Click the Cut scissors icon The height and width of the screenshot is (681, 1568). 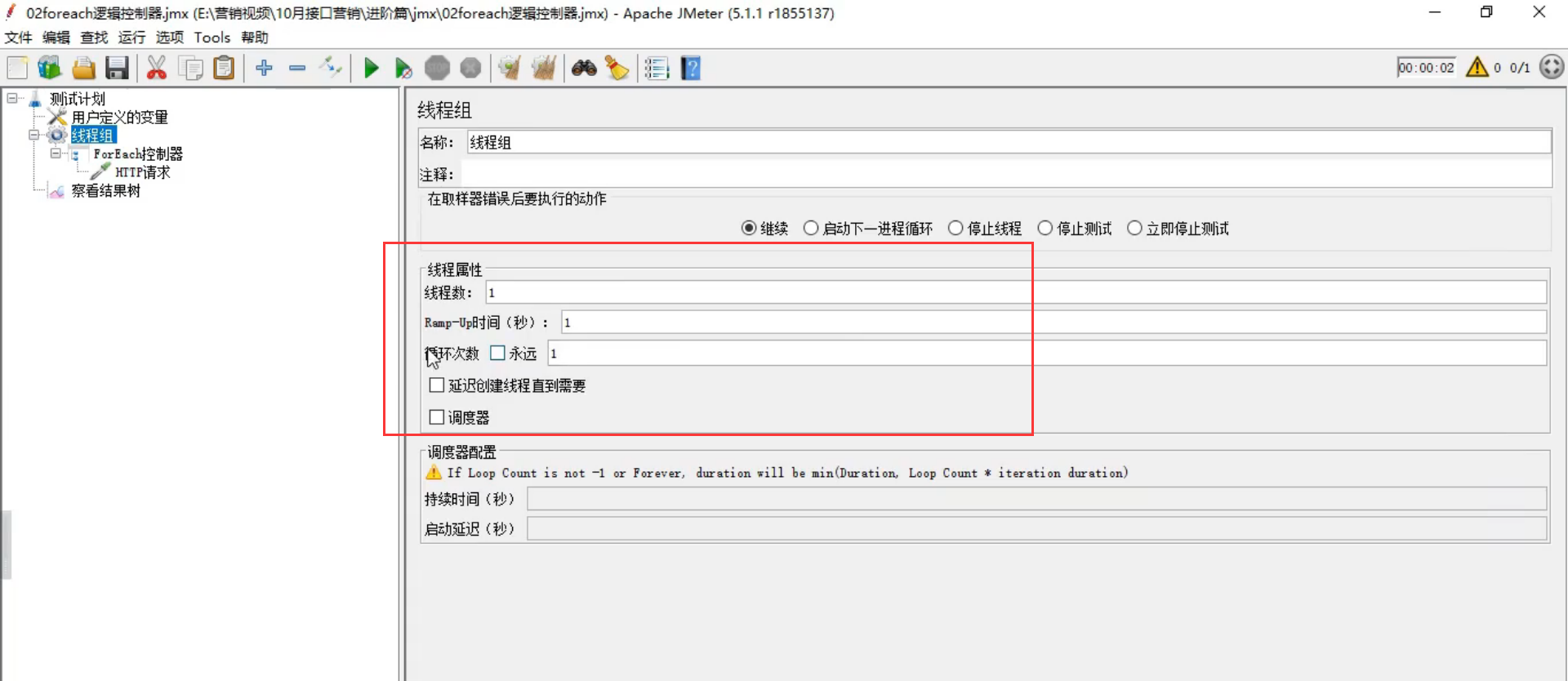(156, 68)
